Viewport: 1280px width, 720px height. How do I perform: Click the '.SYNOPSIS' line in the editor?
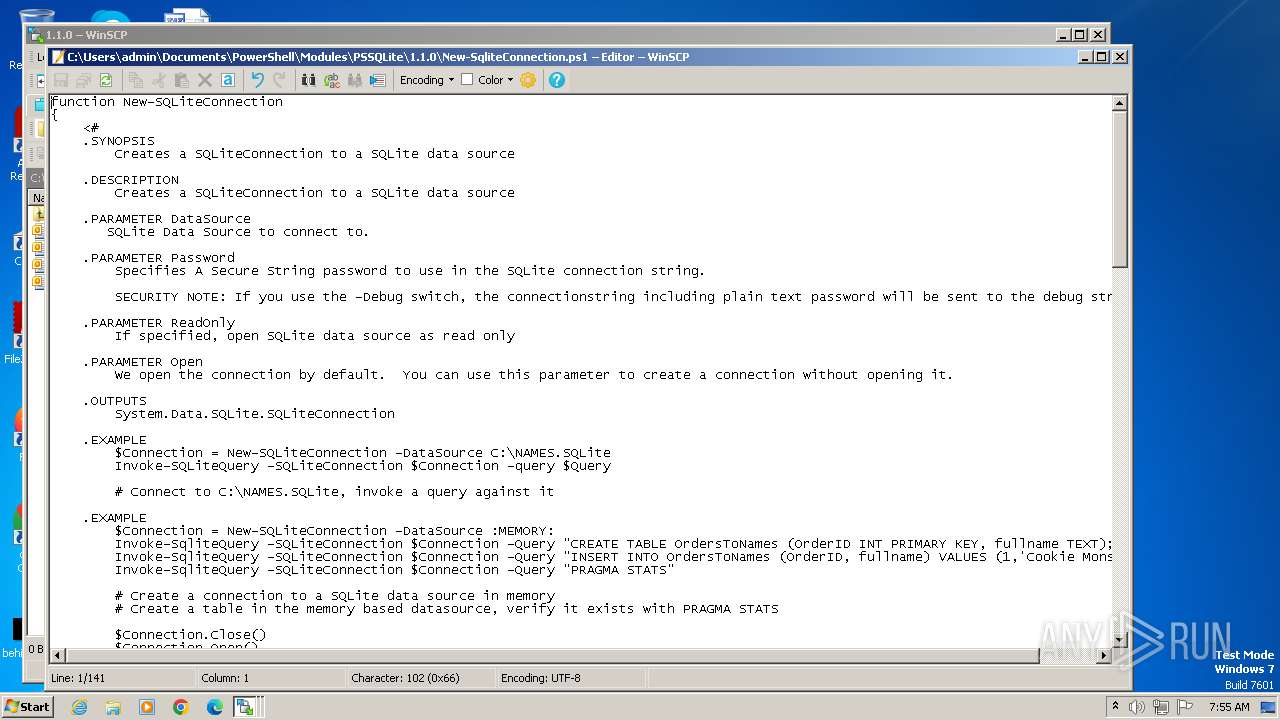(x=119, y=141)
